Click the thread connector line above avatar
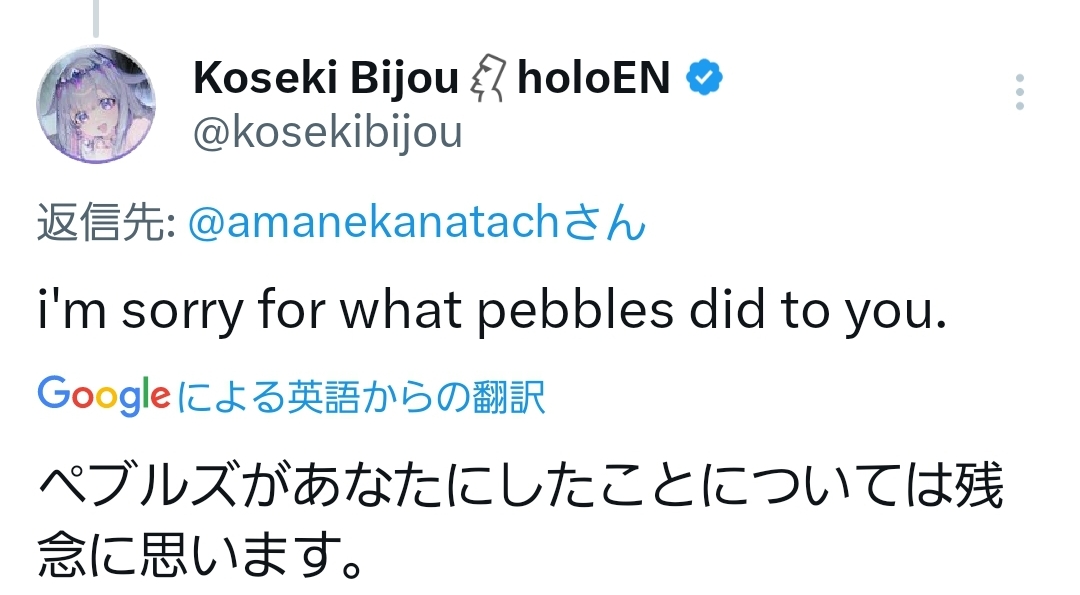Screen dimensions: 1080x595 [x=96, y=15]
